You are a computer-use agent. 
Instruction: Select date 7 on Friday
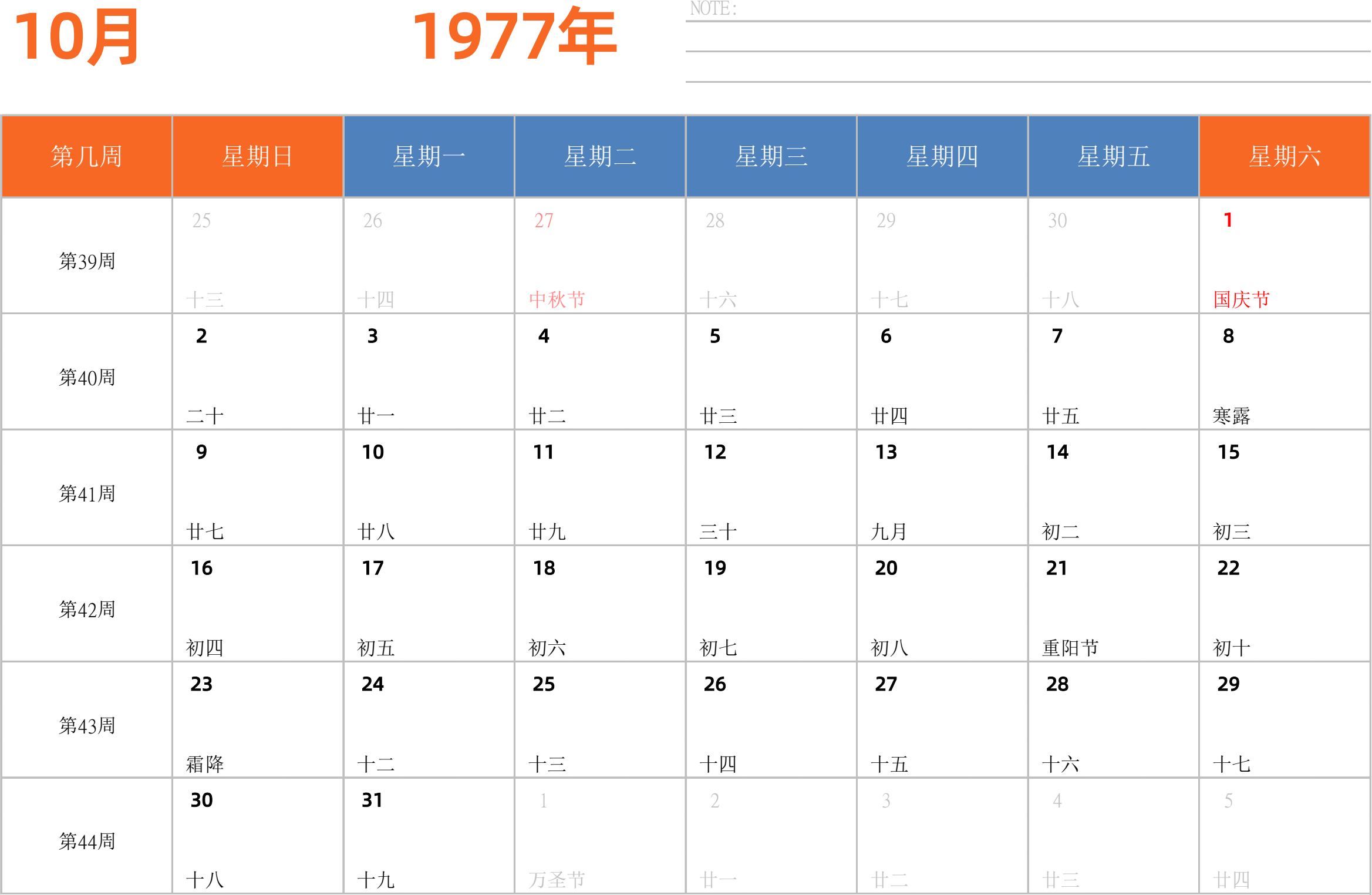click(x=1057, y=336)
